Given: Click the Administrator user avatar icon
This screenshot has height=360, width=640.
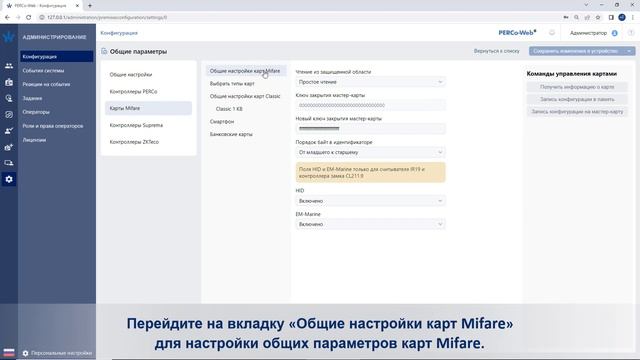Looking at the screenshot, I should pos(615,33).
